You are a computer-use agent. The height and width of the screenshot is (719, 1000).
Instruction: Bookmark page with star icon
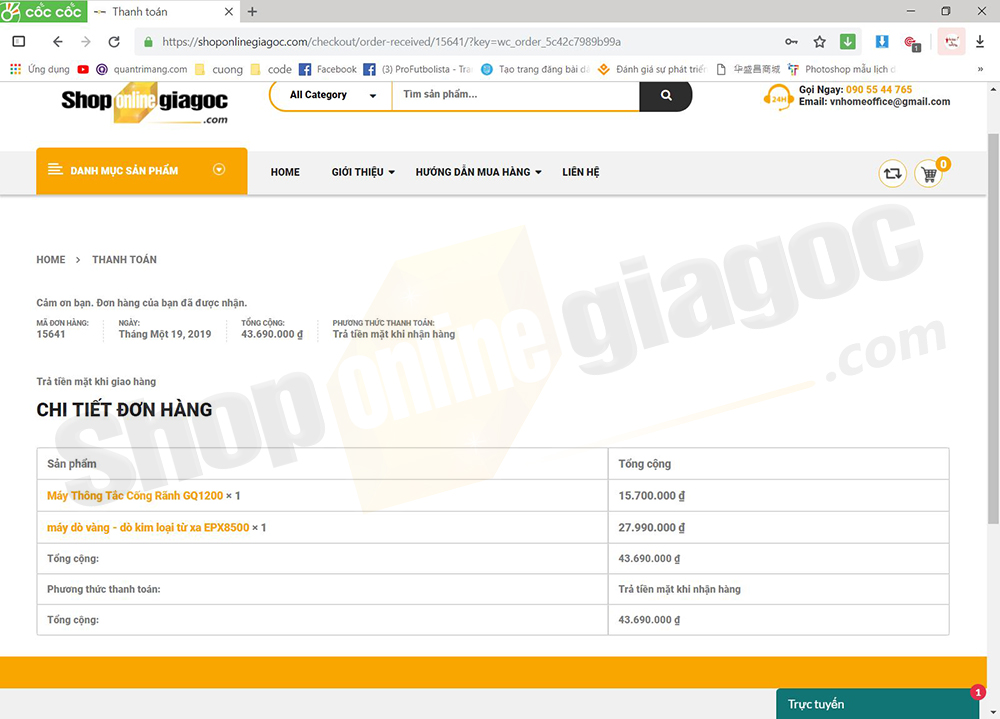click(819, 42)
